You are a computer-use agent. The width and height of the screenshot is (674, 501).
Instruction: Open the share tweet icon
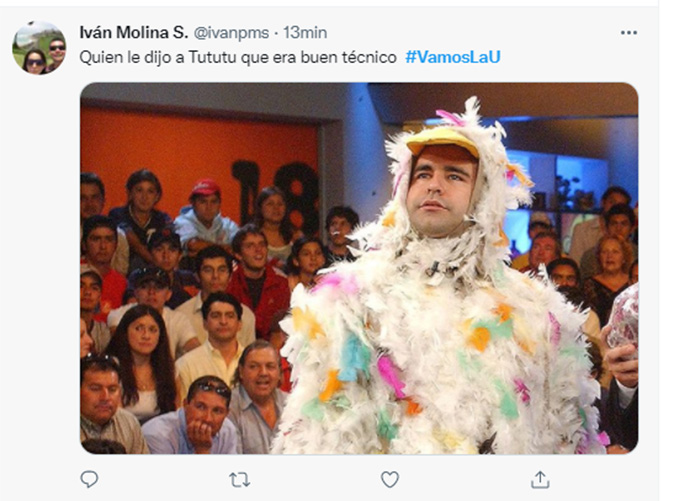coord(540,480)
